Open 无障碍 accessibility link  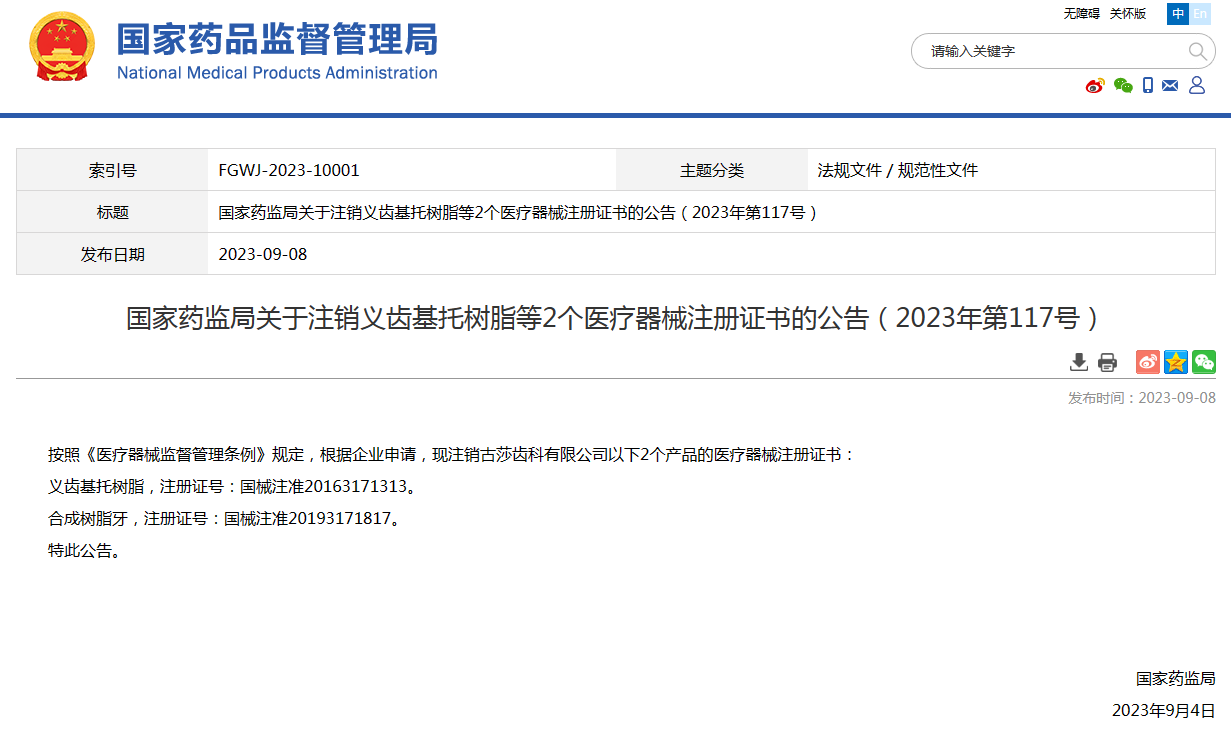(x=1081, y=14)
